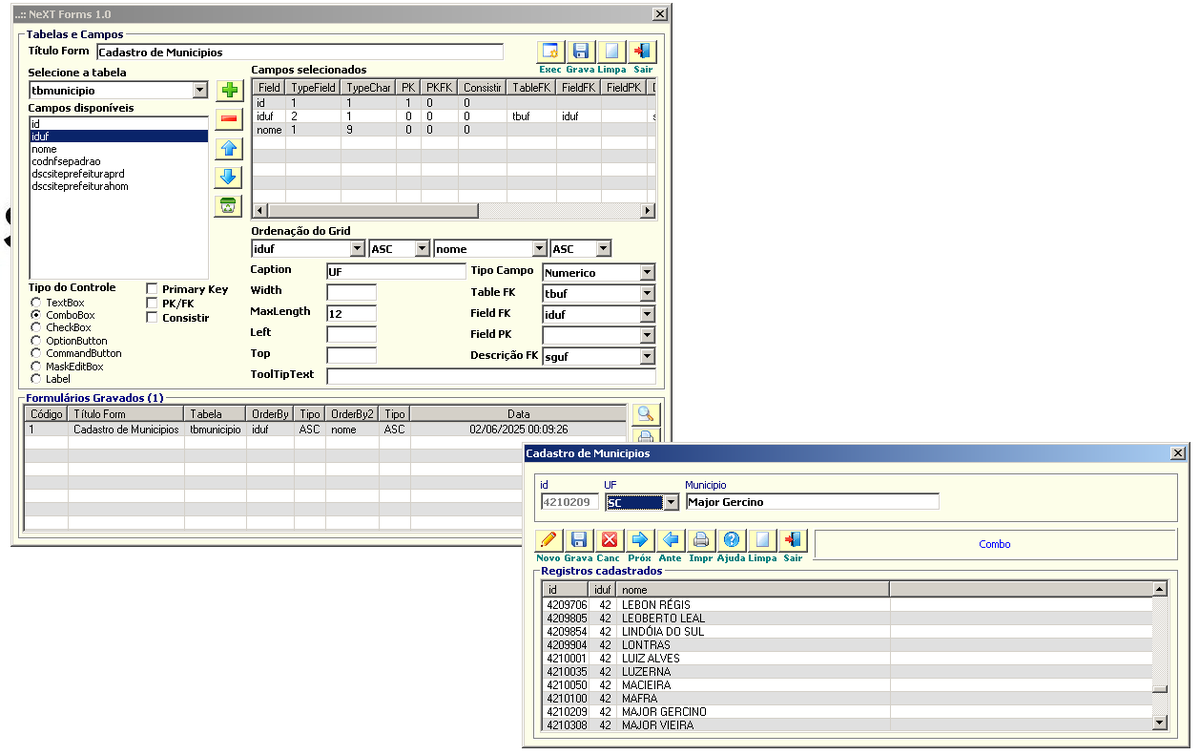Click the Novo pencil icon in Cadastro window
The width and height of the screenshot is (1200, 755).
[x=548, y=540]
